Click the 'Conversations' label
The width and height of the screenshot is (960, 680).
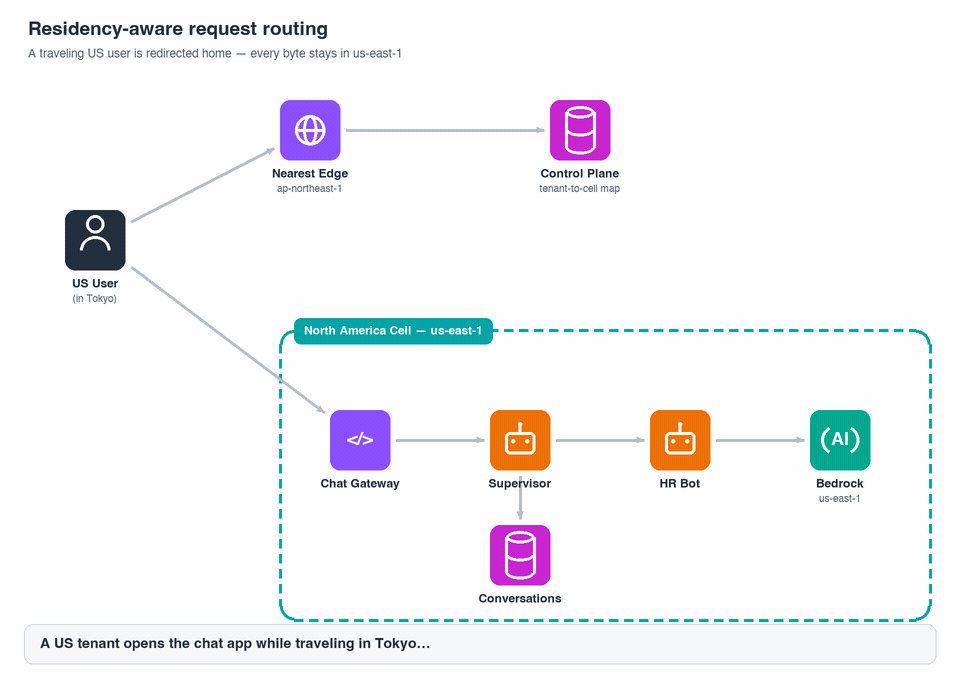point(520,599)
